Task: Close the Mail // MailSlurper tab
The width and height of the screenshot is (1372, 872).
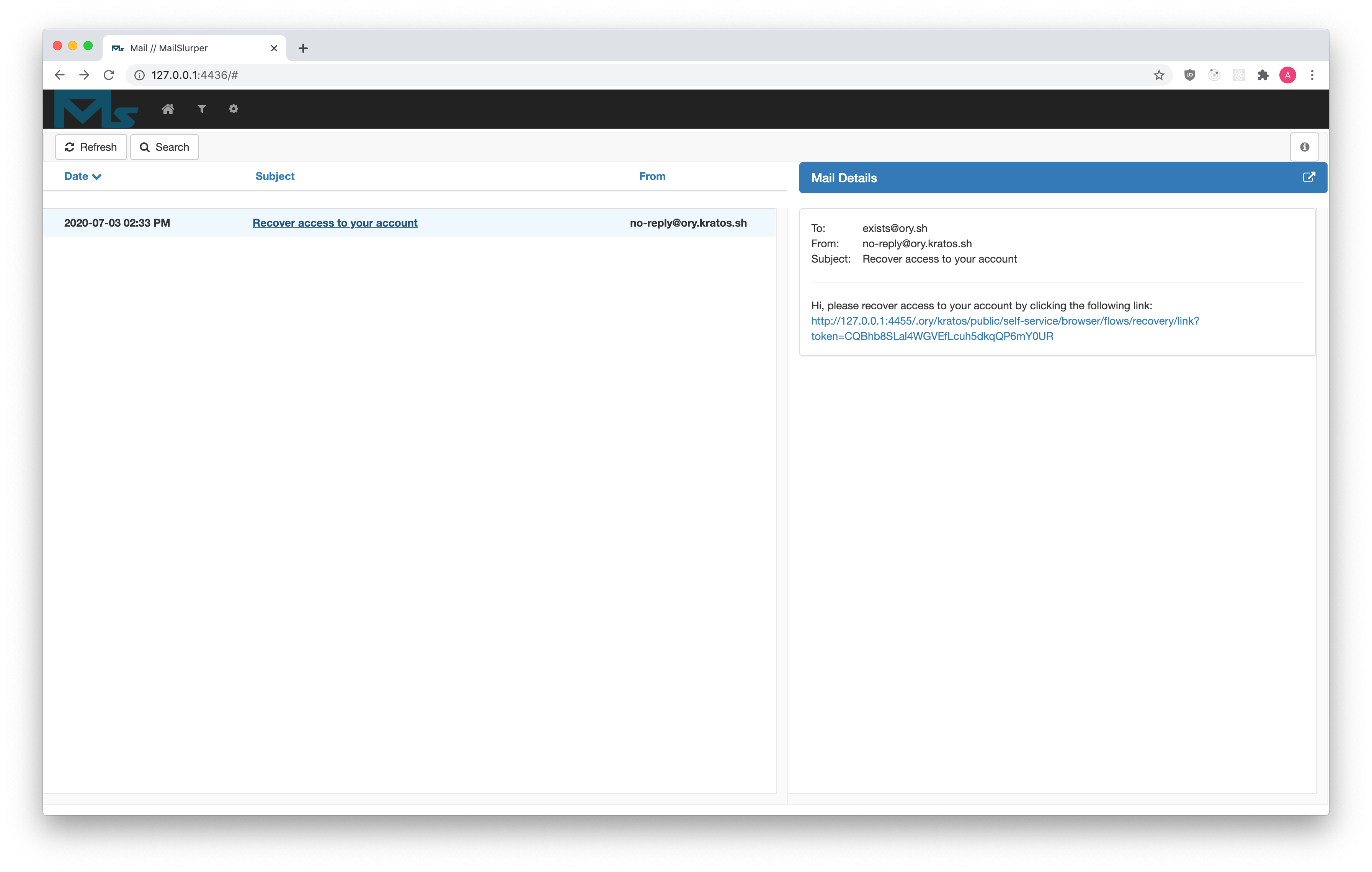Action: point(274,48)
